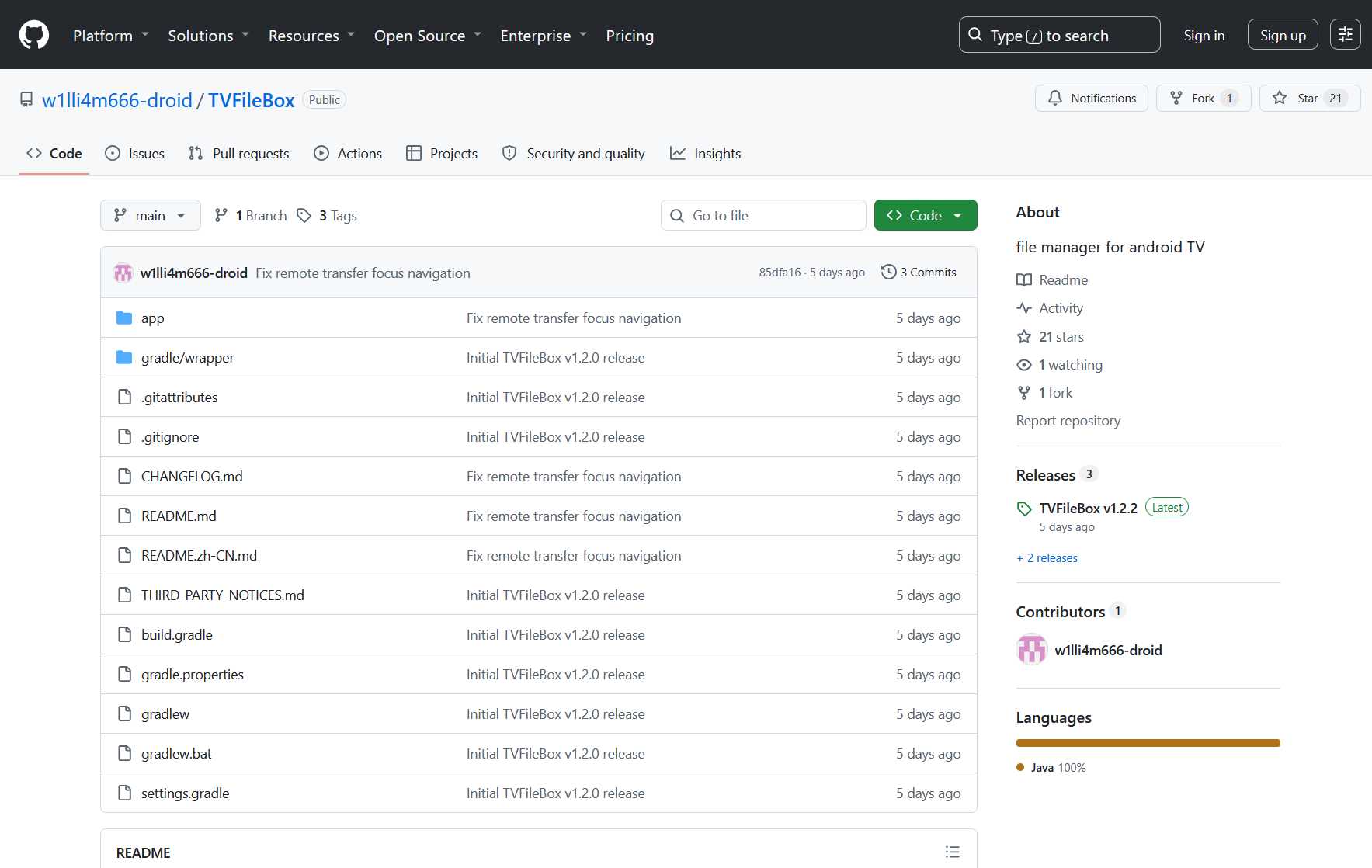Click the gradlew.bat file icon

(x=124, y=753)
